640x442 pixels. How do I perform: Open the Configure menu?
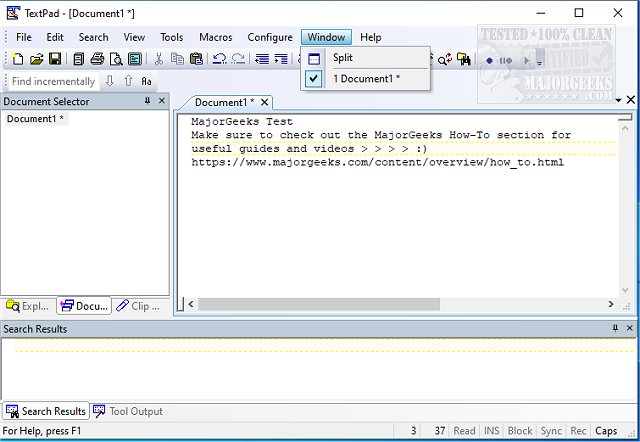click(x=270, y=37)
